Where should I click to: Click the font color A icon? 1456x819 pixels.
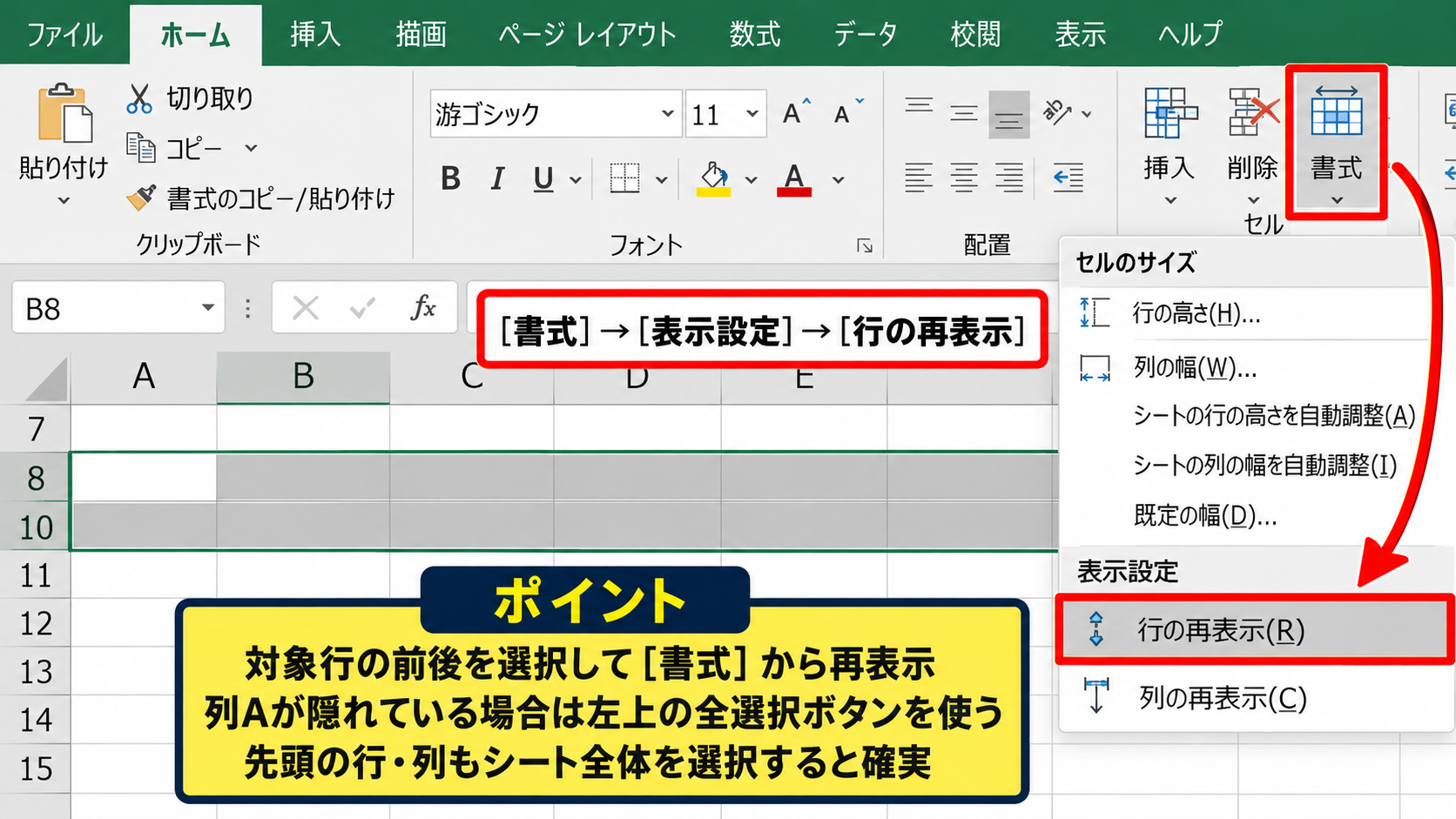point(793,178)
